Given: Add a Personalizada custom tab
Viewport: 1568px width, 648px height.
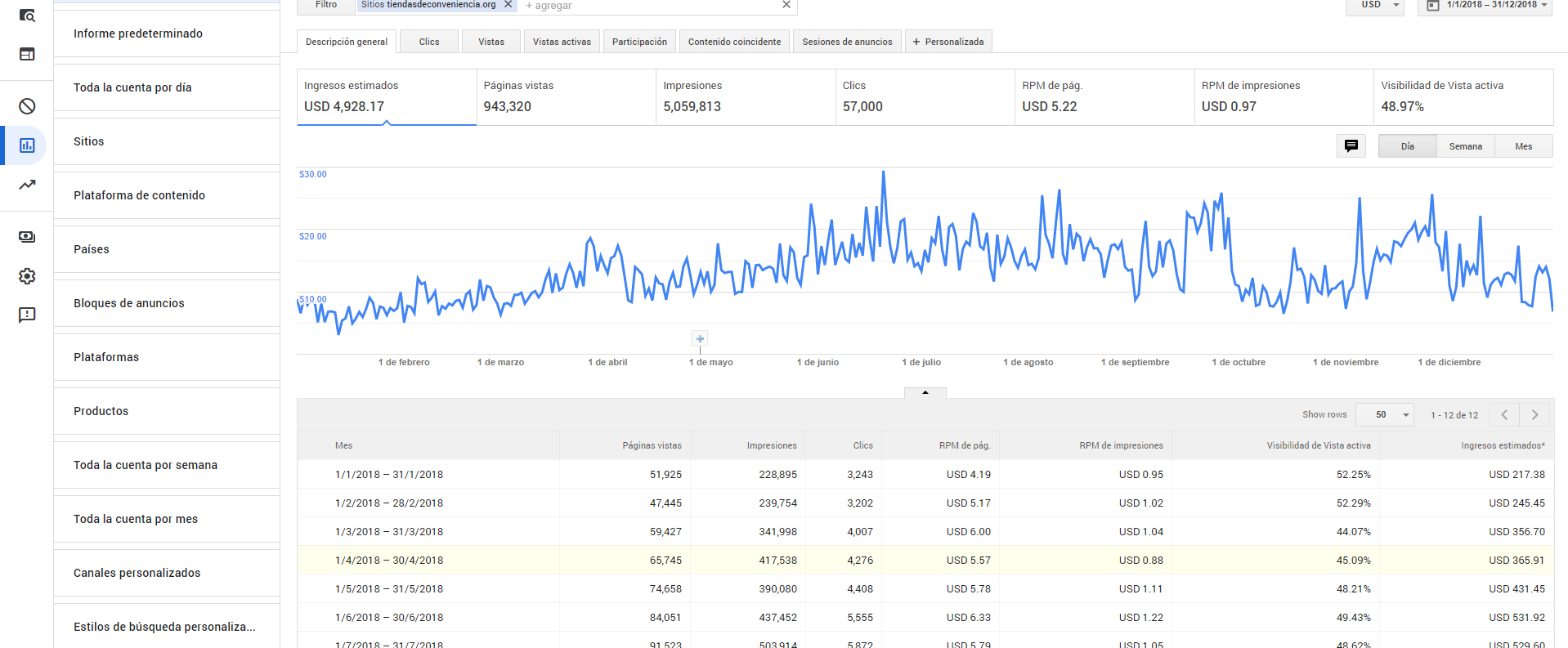Looking at the screenshot, I should (948, 42).
